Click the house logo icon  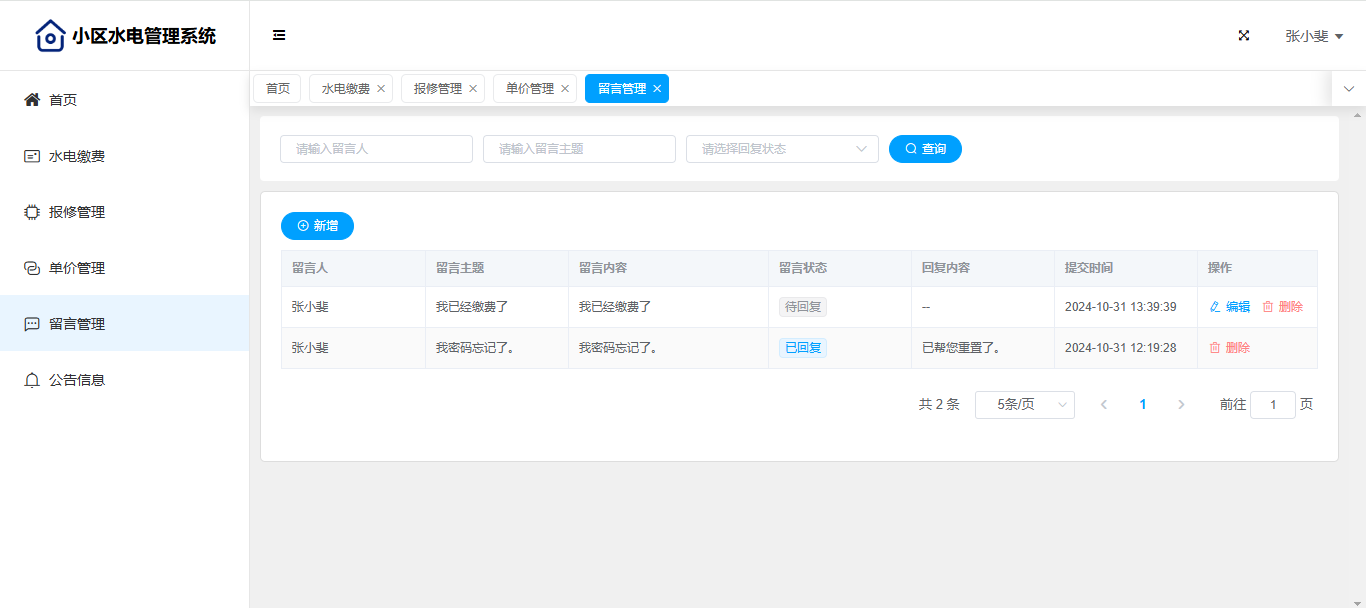50,36
